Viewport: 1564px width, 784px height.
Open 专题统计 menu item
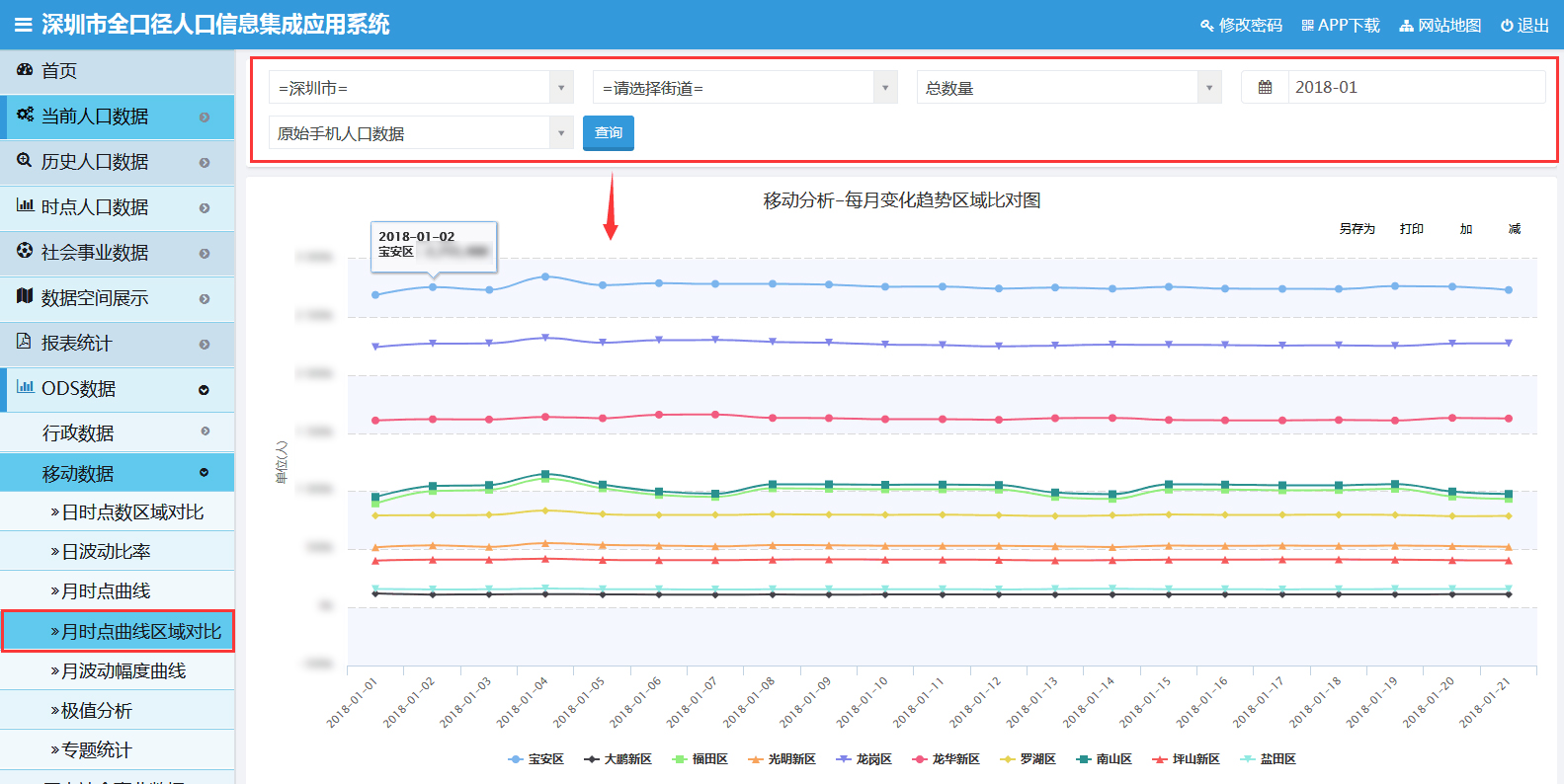118,749
